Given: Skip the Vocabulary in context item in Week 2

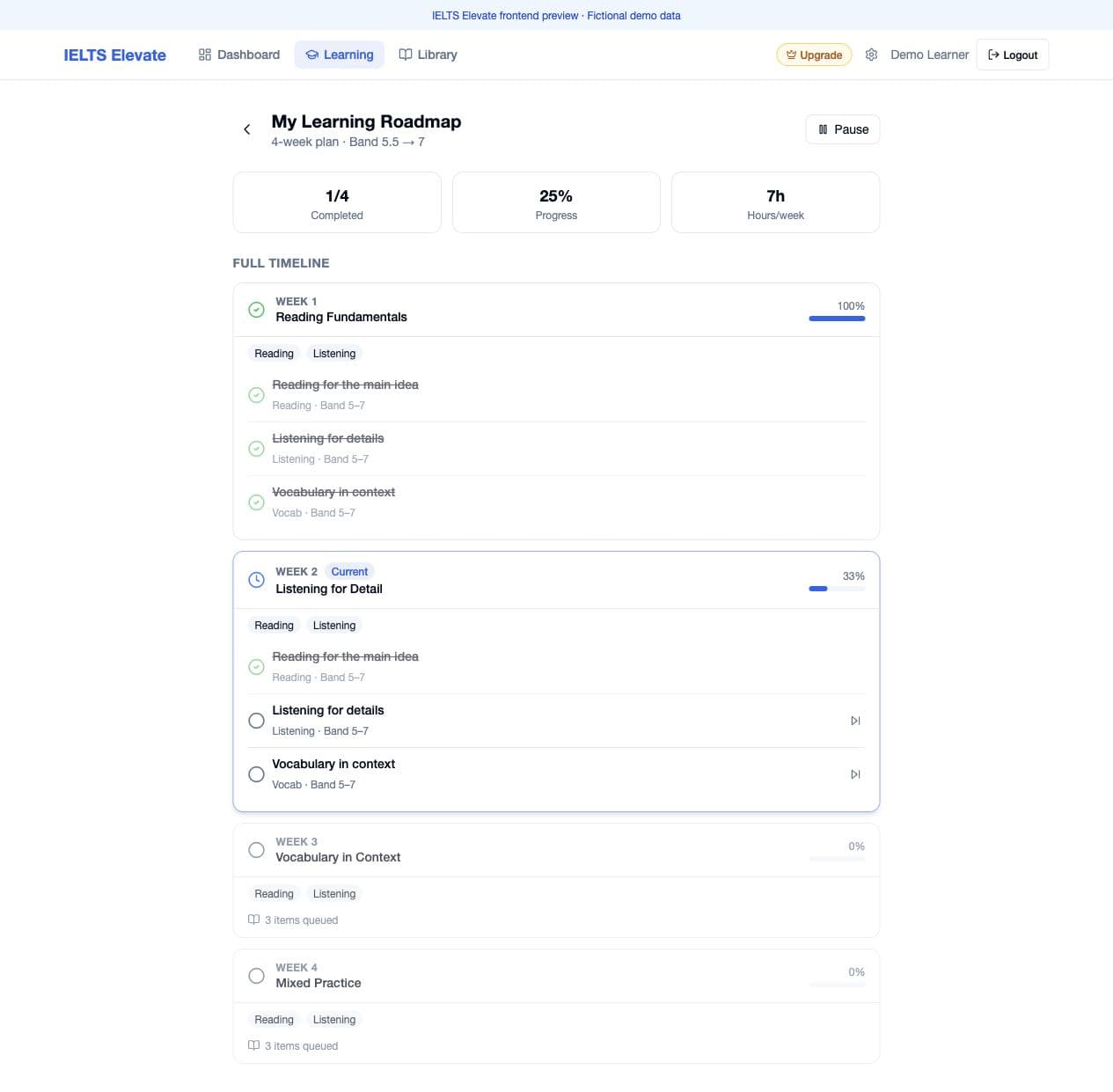Looking at the screenshot, I should [855, 774].
